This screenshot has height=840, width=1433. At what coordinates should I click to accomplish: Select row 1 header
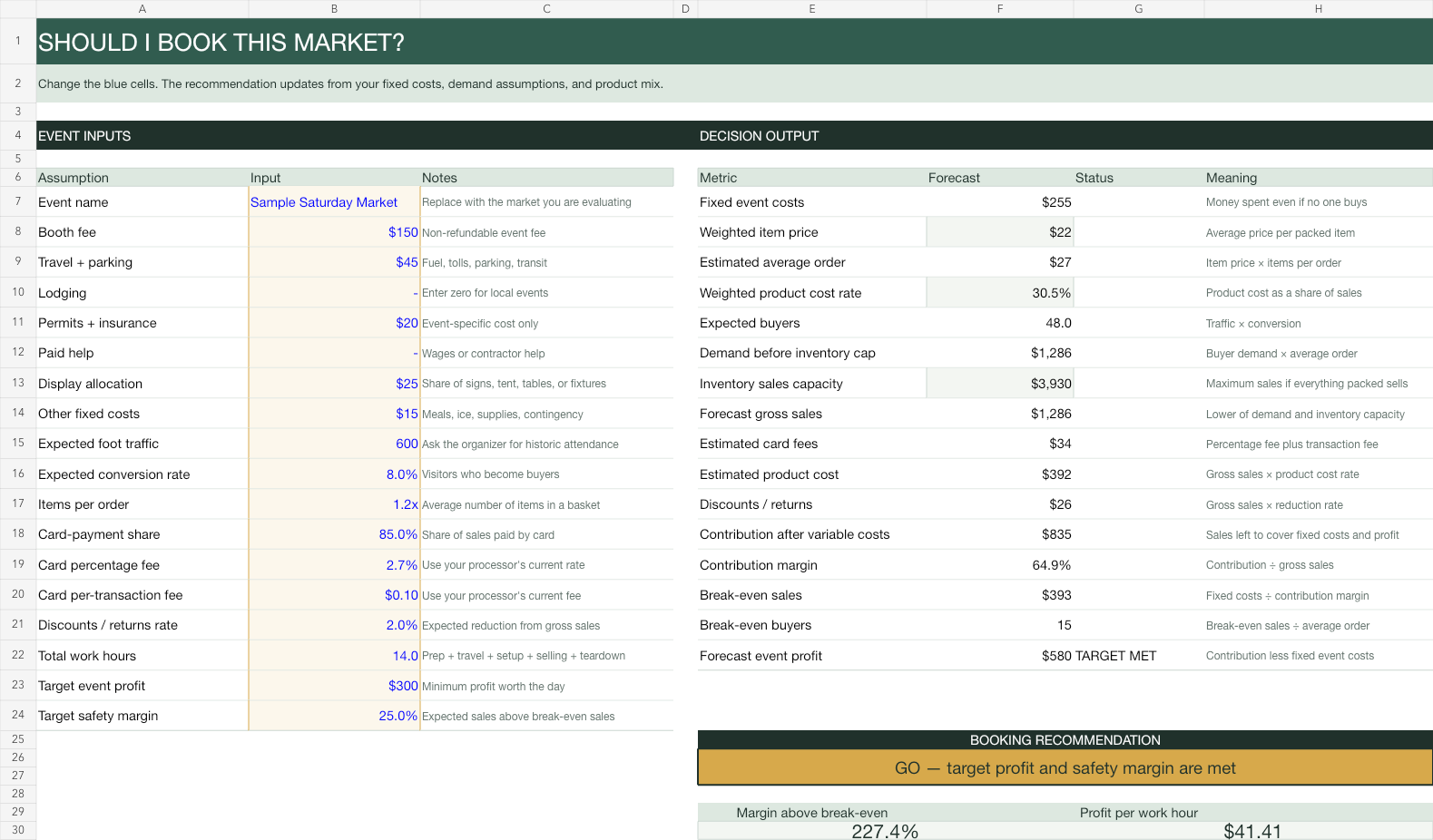click(x=18, y=41)
